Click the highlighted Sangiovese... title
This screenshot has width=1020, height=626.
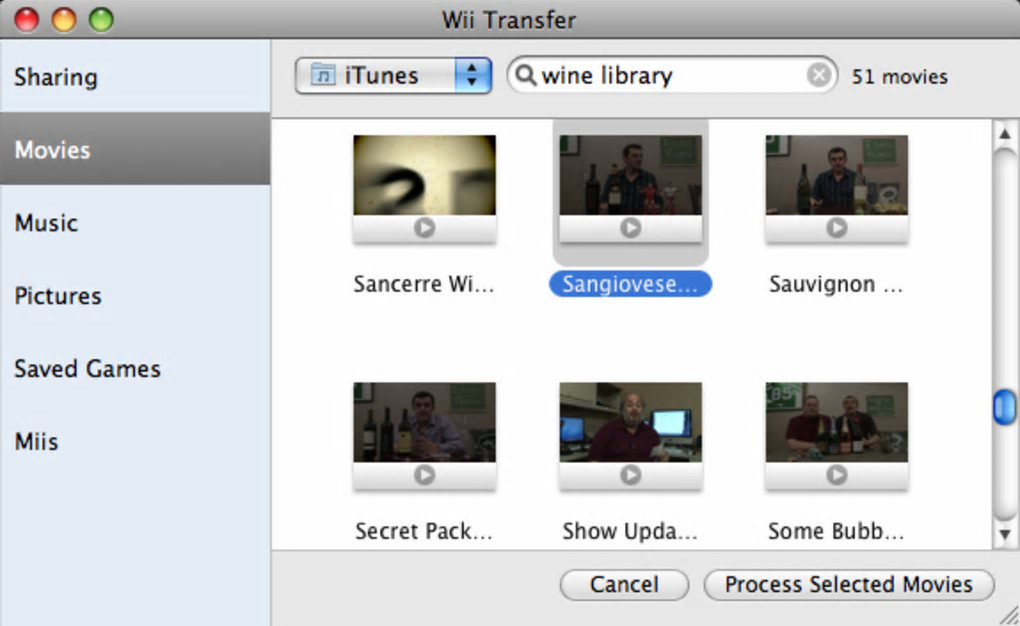point(630,284)
